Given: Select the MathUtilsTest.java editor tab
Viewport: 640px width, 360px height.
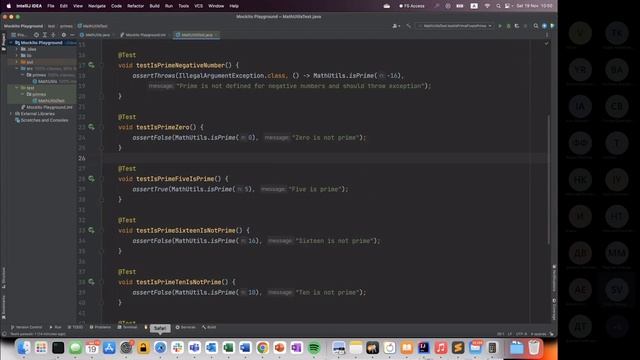Looking at the screenshot, I should [x=196, y=35].
